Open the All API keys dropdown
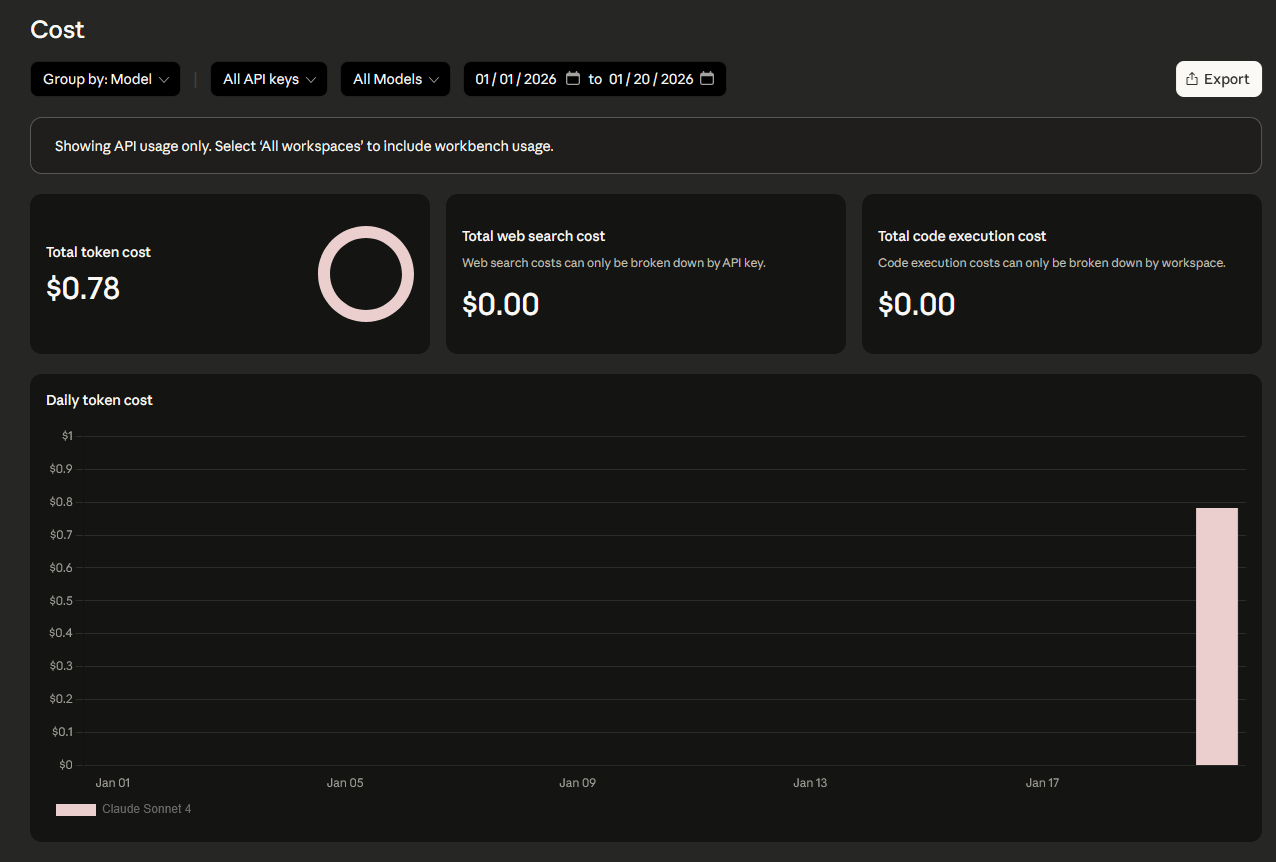Viewport: 1276px width, 862px height. click(x=268, y=79)
